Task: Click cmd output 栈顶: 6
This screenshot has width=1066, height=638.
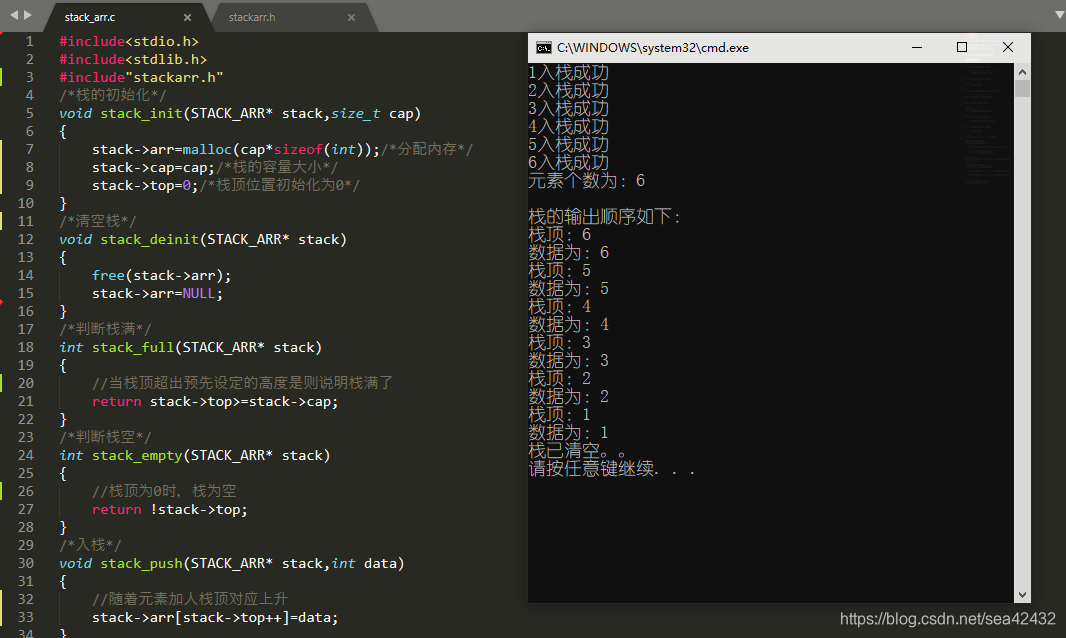Action: coord(560,235)
